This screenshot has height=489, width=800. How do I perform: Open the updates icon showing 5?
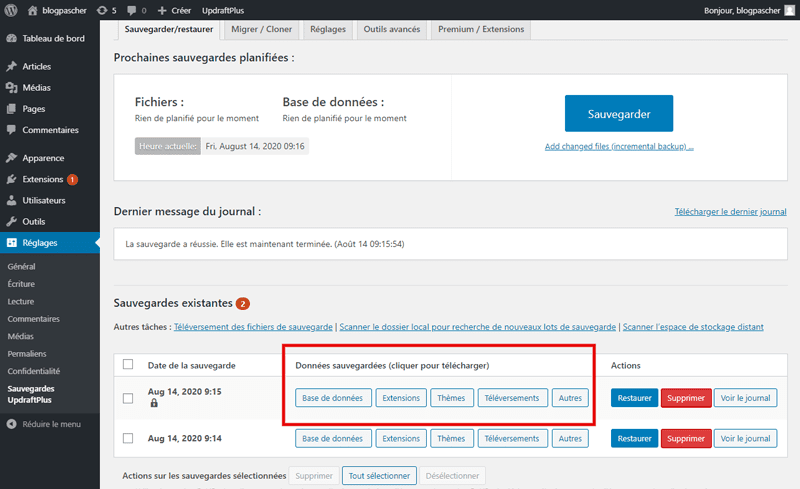coord(102,10)
